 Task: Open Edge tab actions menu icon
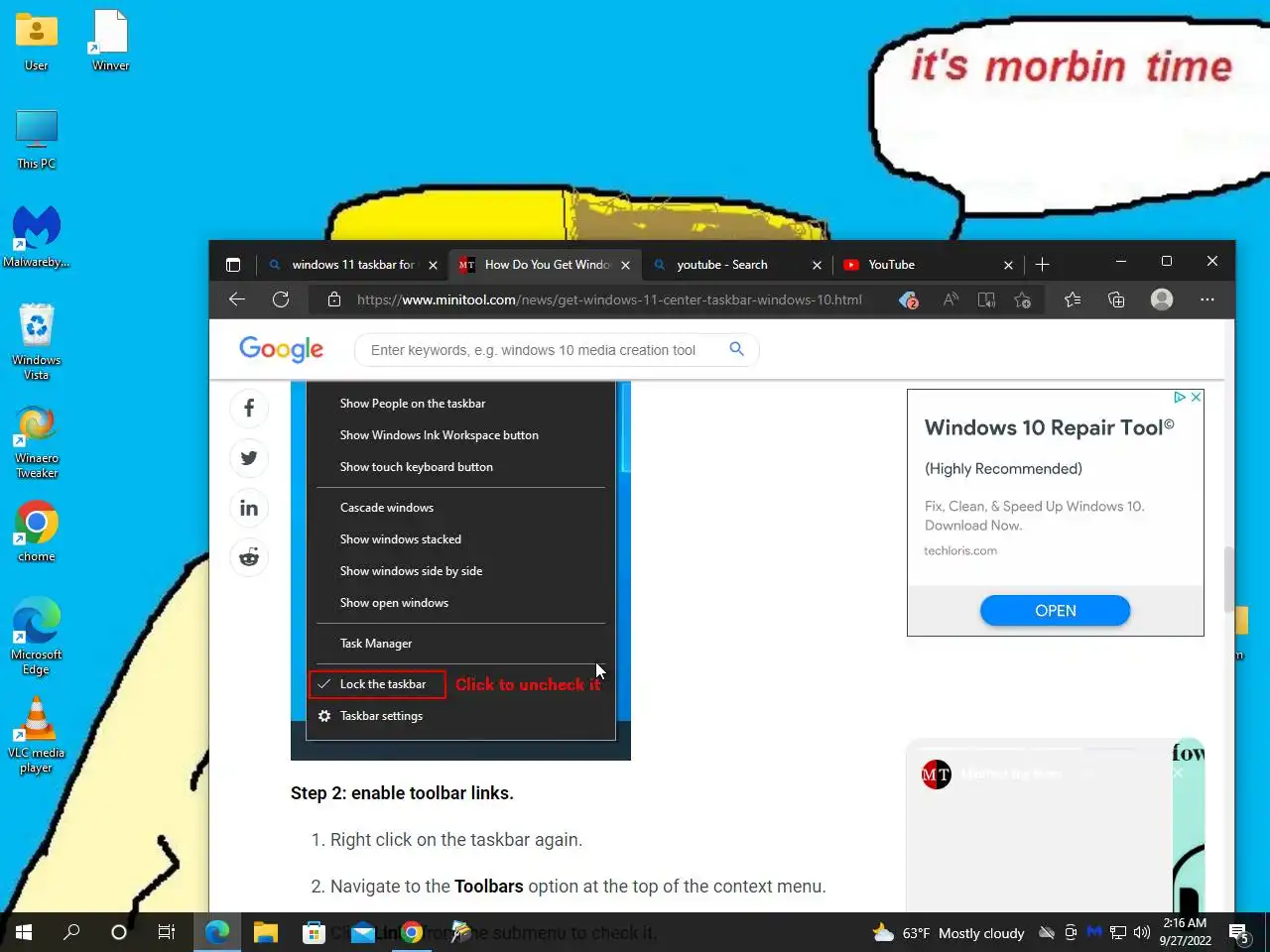pyautogui.click(x=233, y=265)
